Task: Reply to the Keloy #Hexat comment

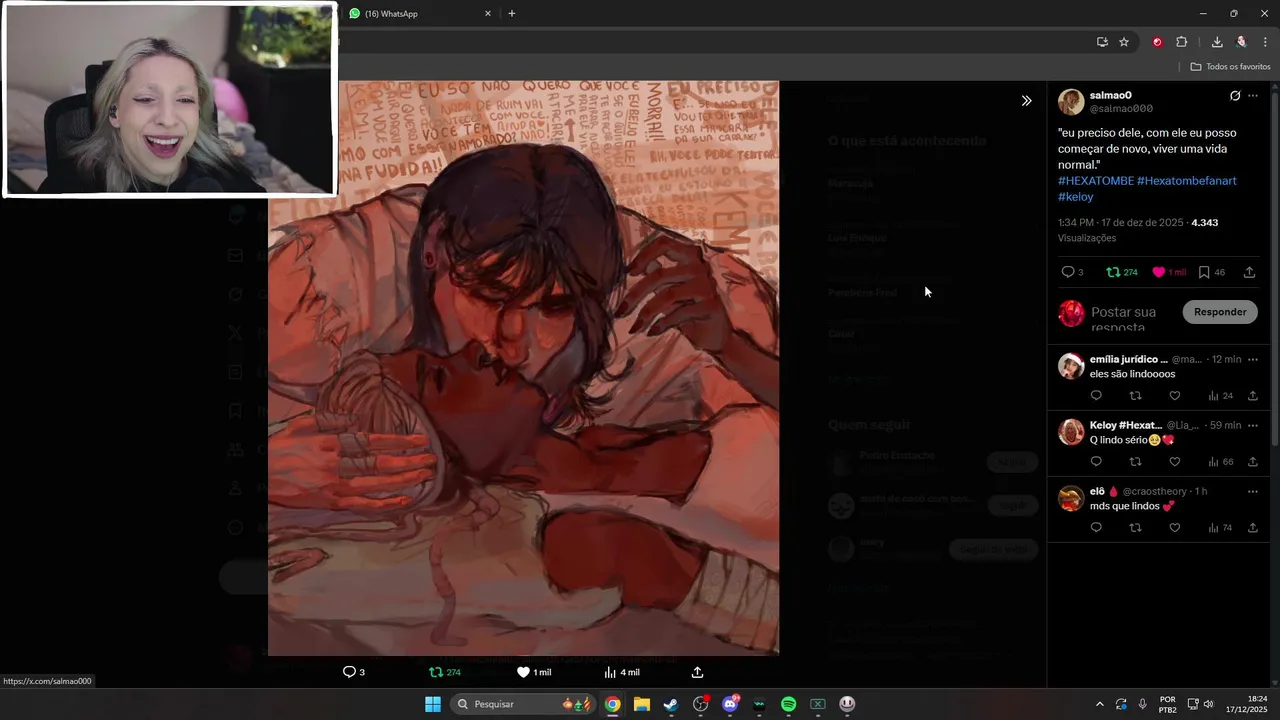Action: pos(1096,462)
